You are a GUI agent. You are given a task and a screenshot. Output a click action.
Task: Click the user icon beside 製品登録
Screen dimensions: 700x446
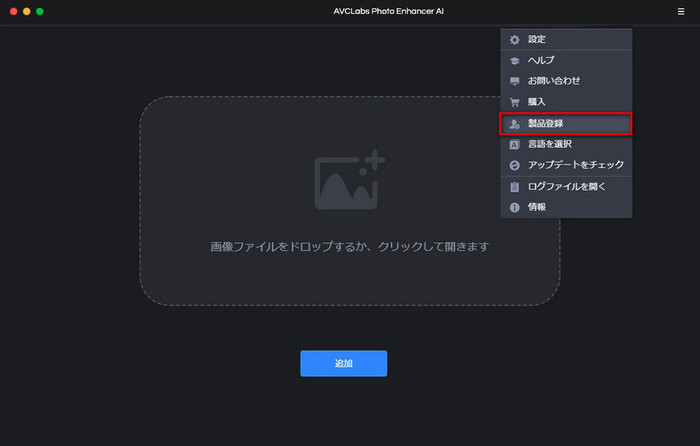[514, 124]
